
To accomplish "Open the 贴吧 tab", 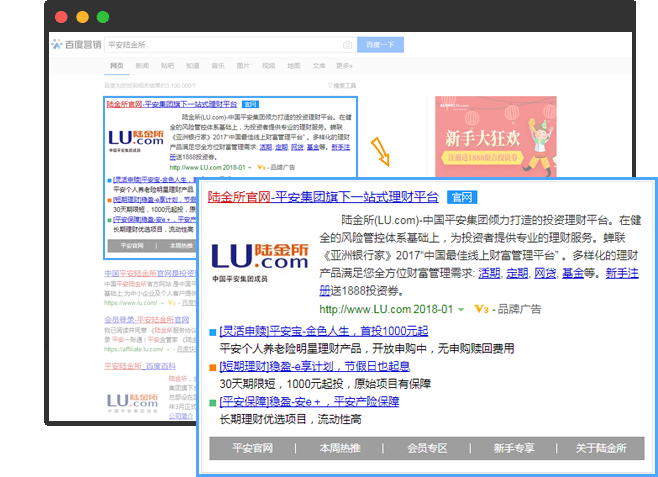I will coord(167,65).
